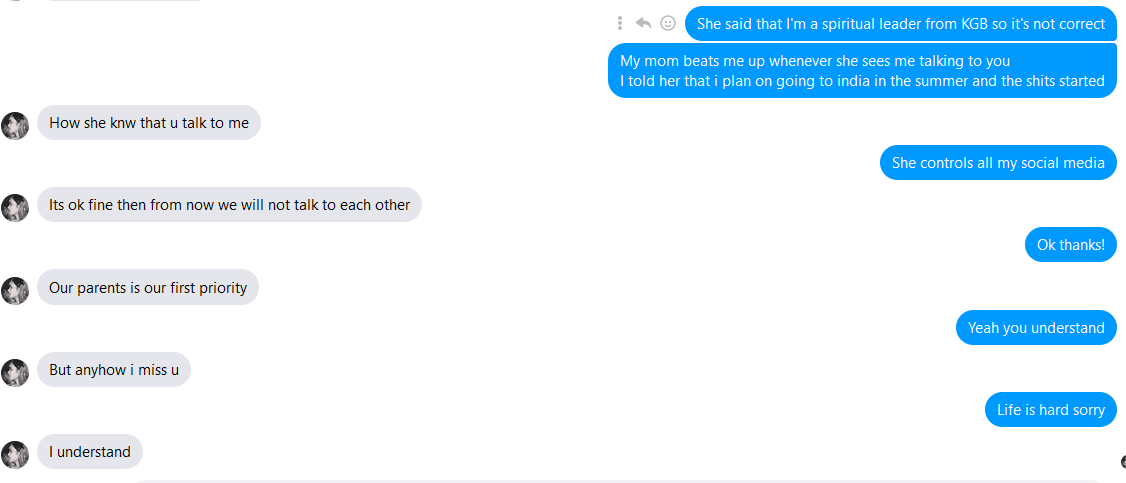Click the "Ok thanks!" message bubble
Viewport: 1126px width, 483px height.
tap(1070, 245)
